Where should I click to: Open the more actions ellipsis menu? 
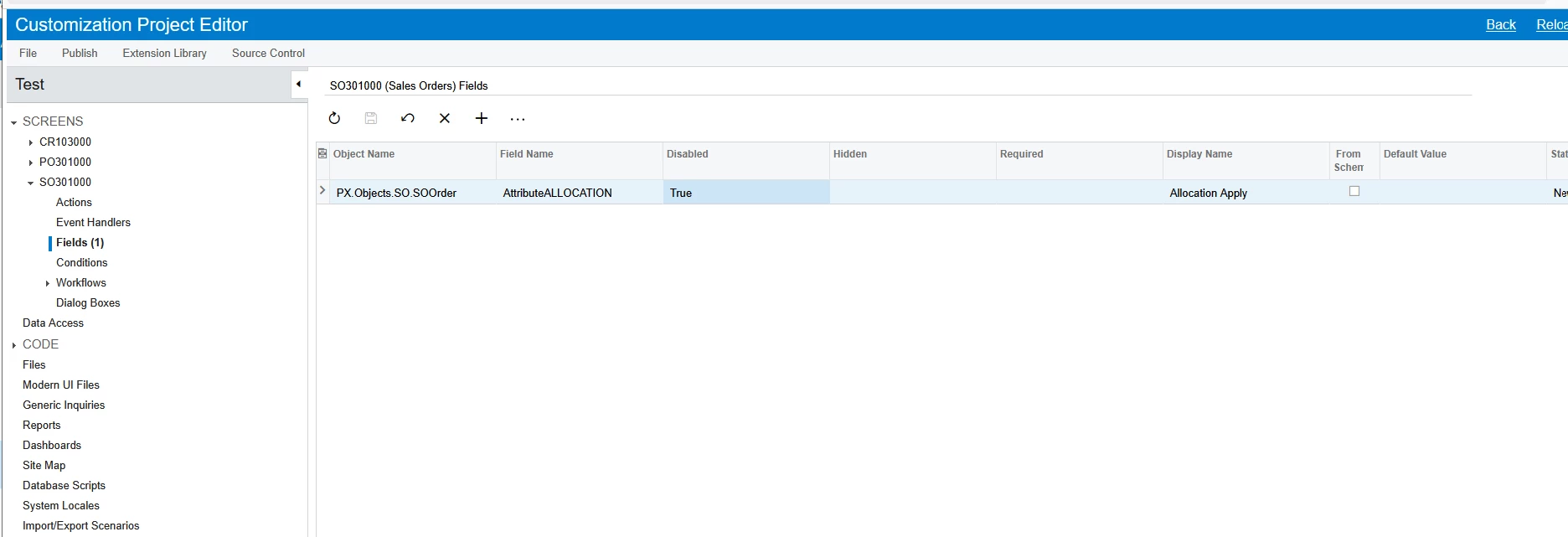point(518,119)
